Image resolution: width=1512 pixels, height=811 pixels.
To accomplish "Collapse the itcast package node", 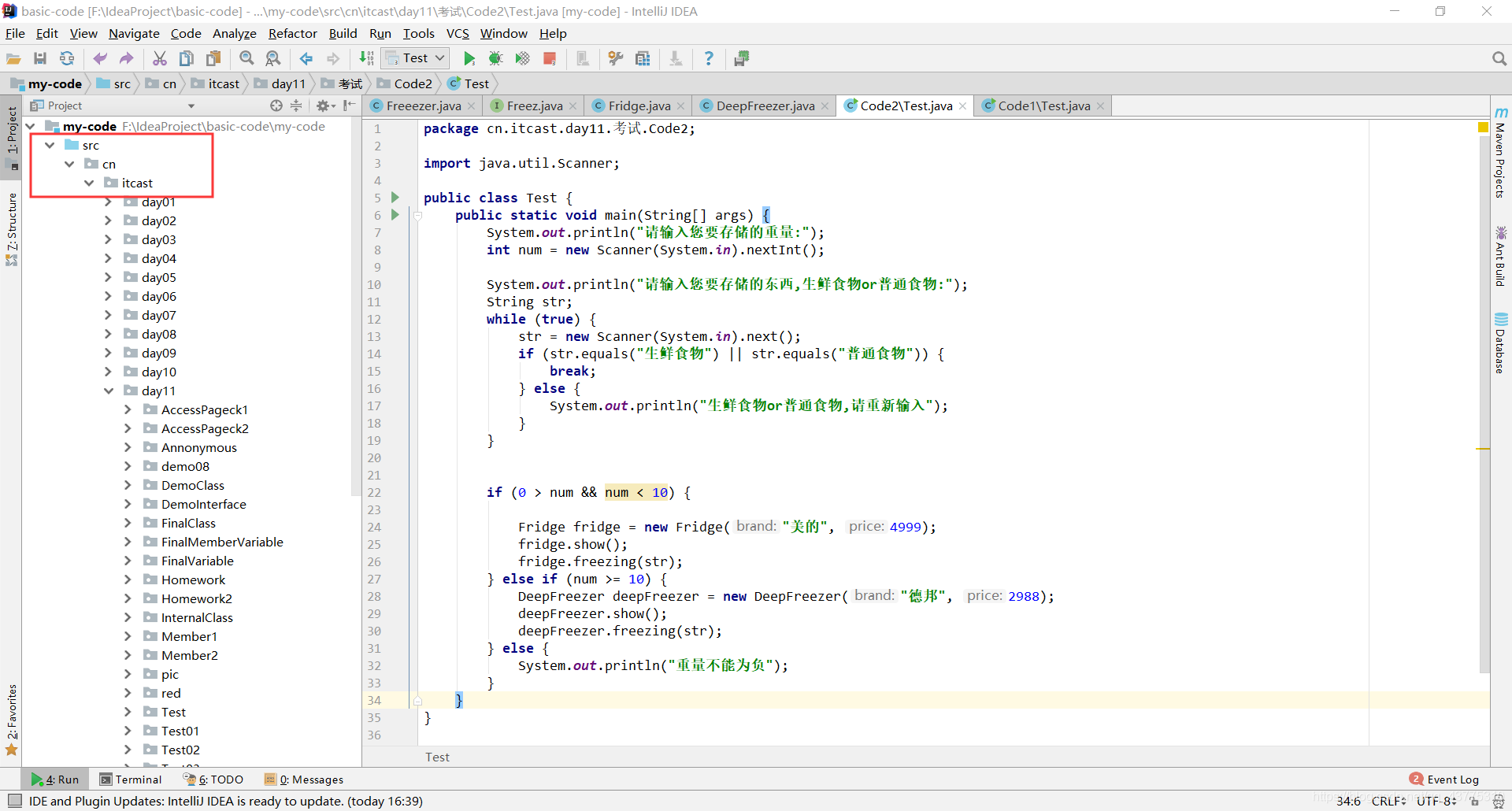I will point(89,183).
